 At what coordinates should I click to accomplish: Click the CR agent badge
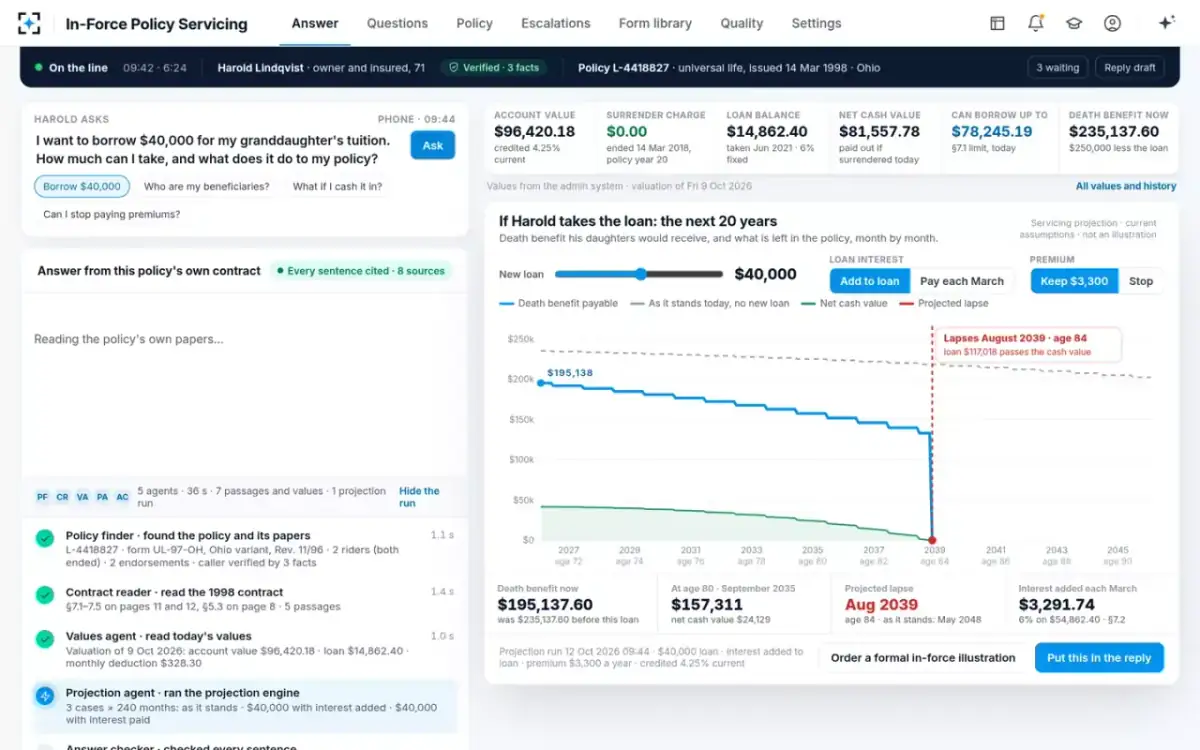point(62,496)
